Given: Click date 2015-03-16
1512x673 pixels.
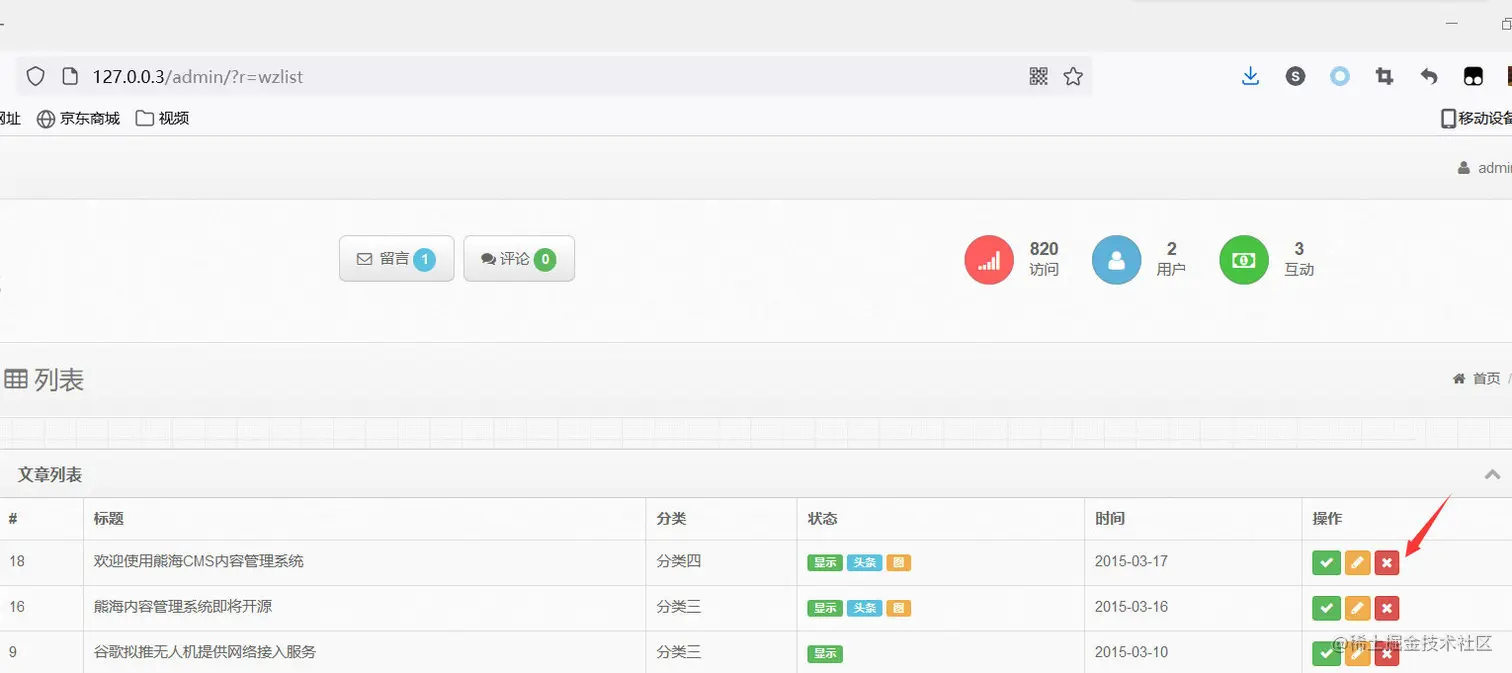Looking at the screenshot, I should click(1131, 607).
